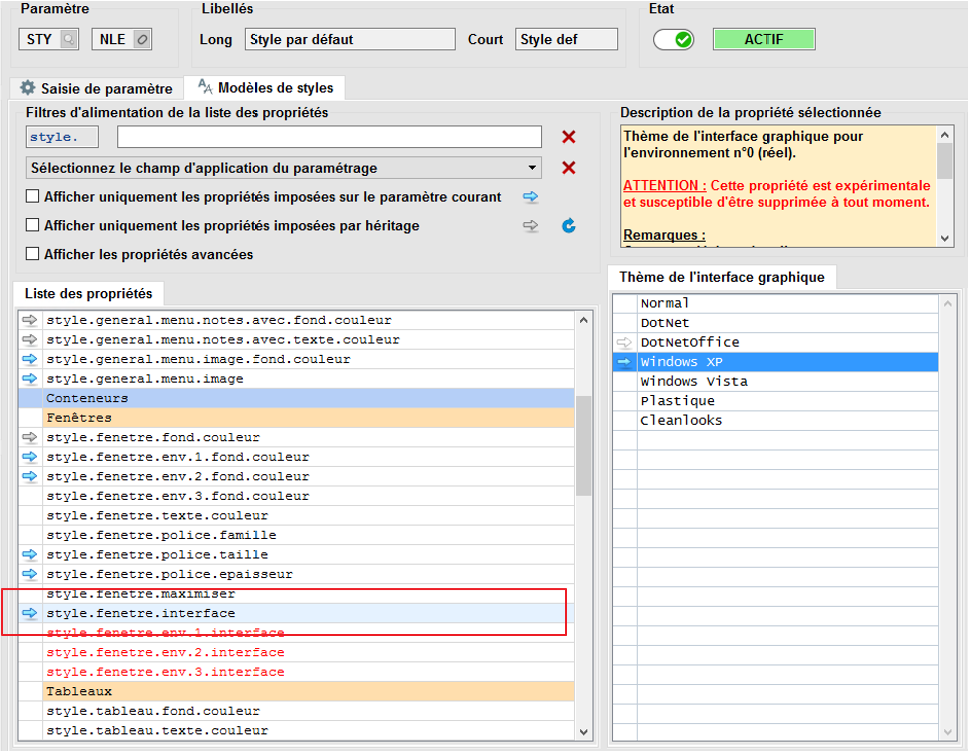968x751 pixels.
Task: Select style.fenetre.env.3.fond.couleur property
Action: pyautogui.click(x=309, y=496)
